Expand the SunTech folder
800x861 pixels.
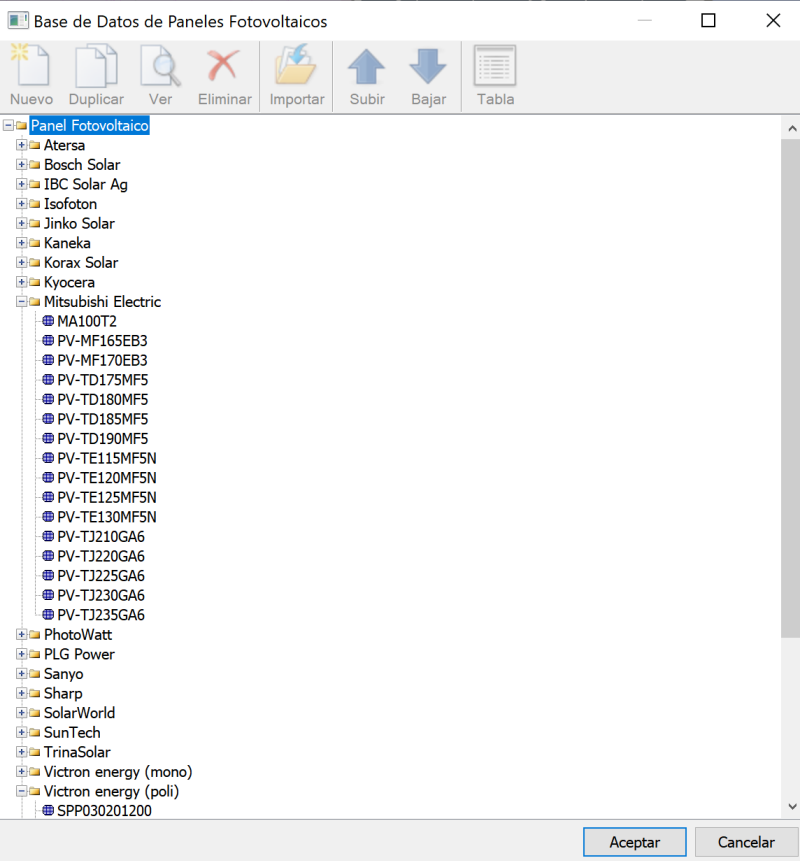coord(21,733)
